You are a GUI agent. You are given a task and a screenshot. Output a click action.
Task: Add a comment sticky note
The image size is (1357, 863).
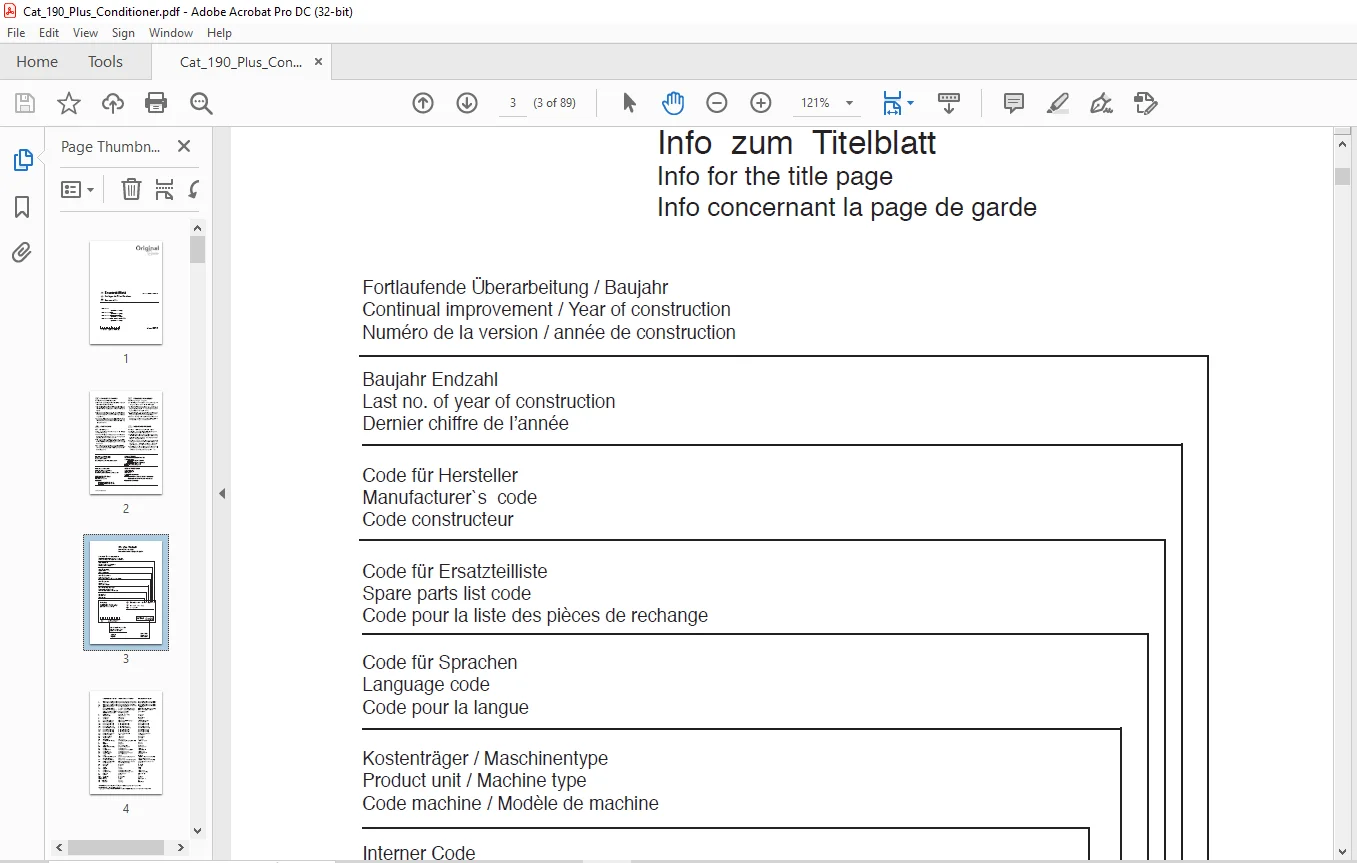(1014, 103)
